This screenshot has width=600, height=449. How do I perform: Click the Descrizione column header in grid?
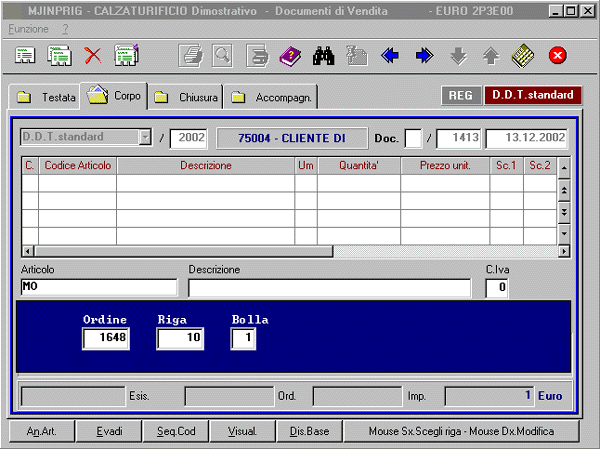pos(206,165)
